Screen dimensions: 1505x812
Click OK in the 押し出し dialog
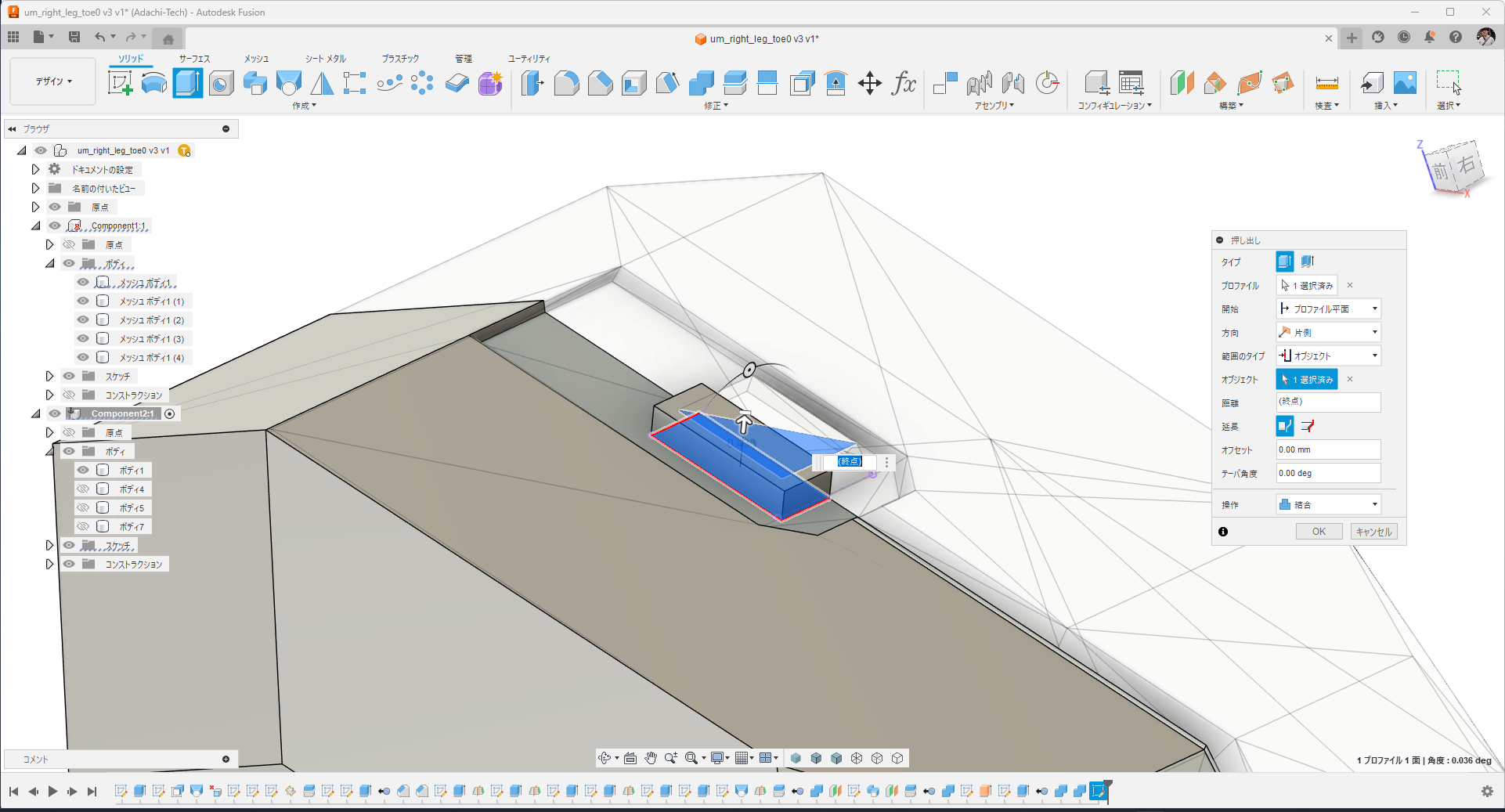[1319, 532]
